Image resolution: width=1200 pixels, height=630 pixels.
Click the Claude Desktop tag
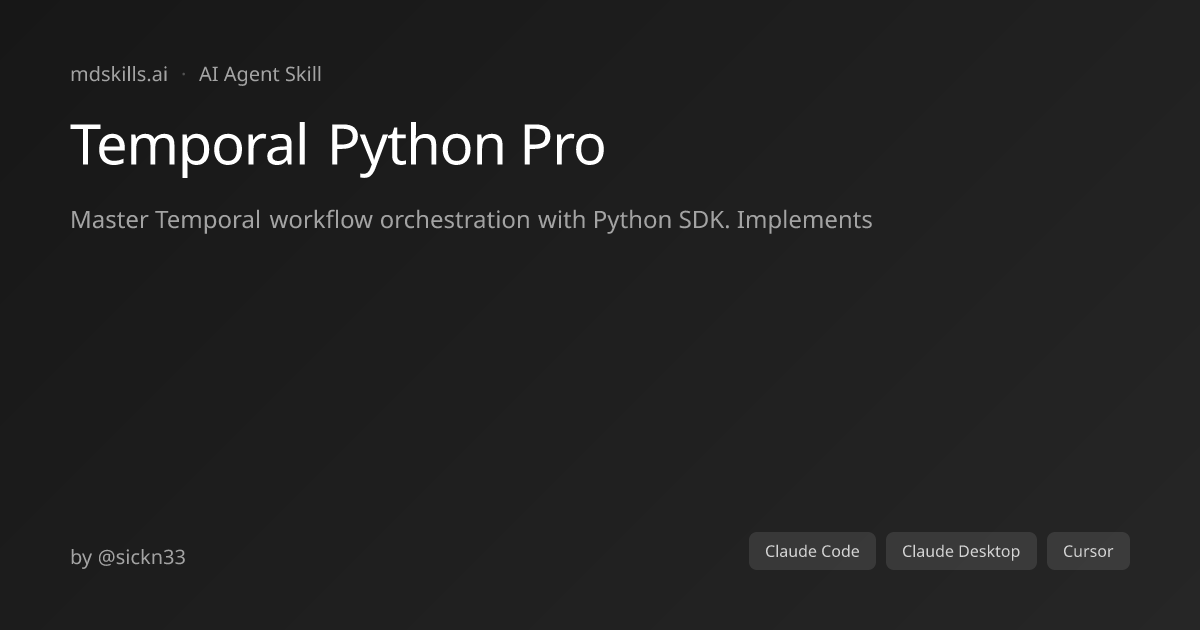click(961, 551)
